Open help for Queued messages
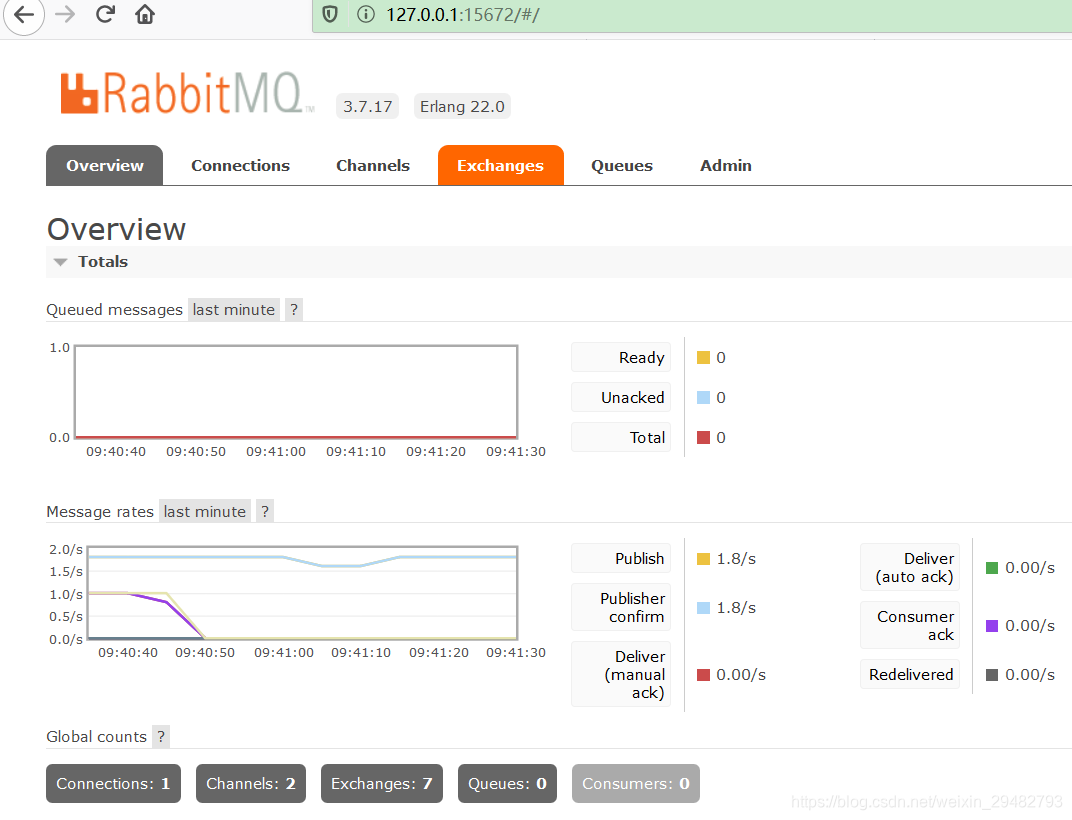 294,310
